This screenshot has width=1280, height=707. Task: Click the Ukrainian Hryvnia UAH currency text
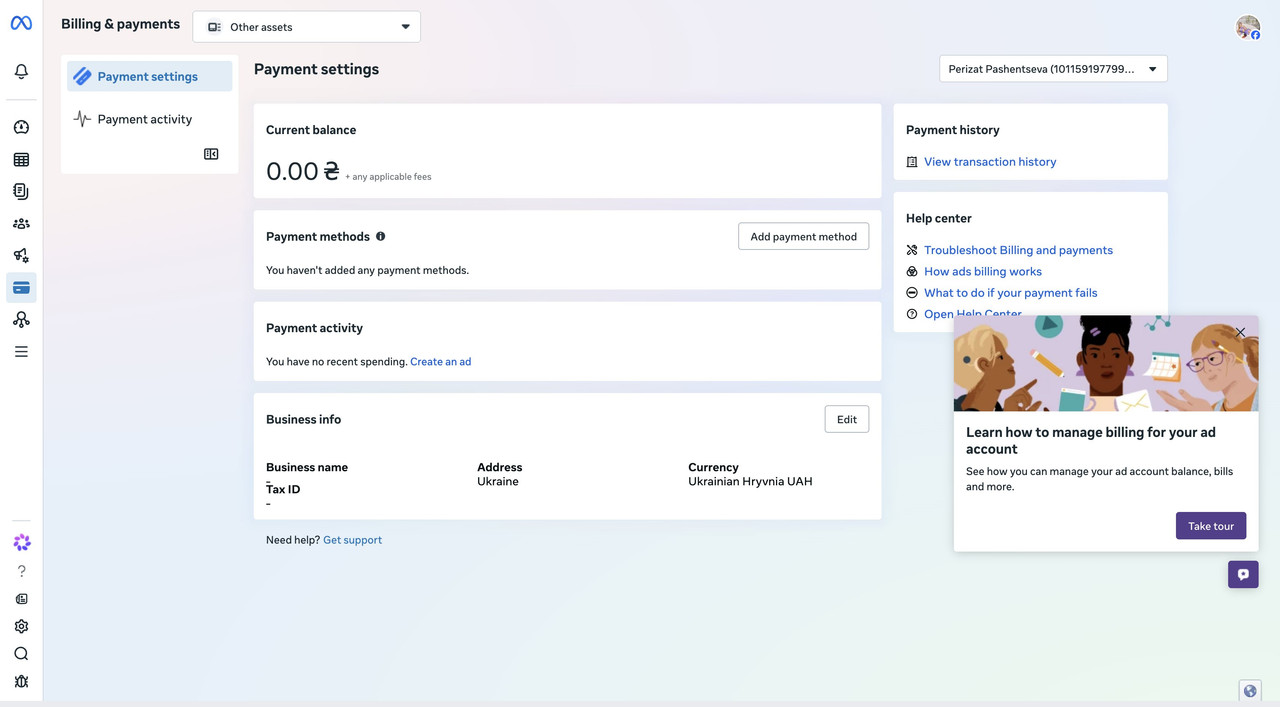tap(750, 481)
